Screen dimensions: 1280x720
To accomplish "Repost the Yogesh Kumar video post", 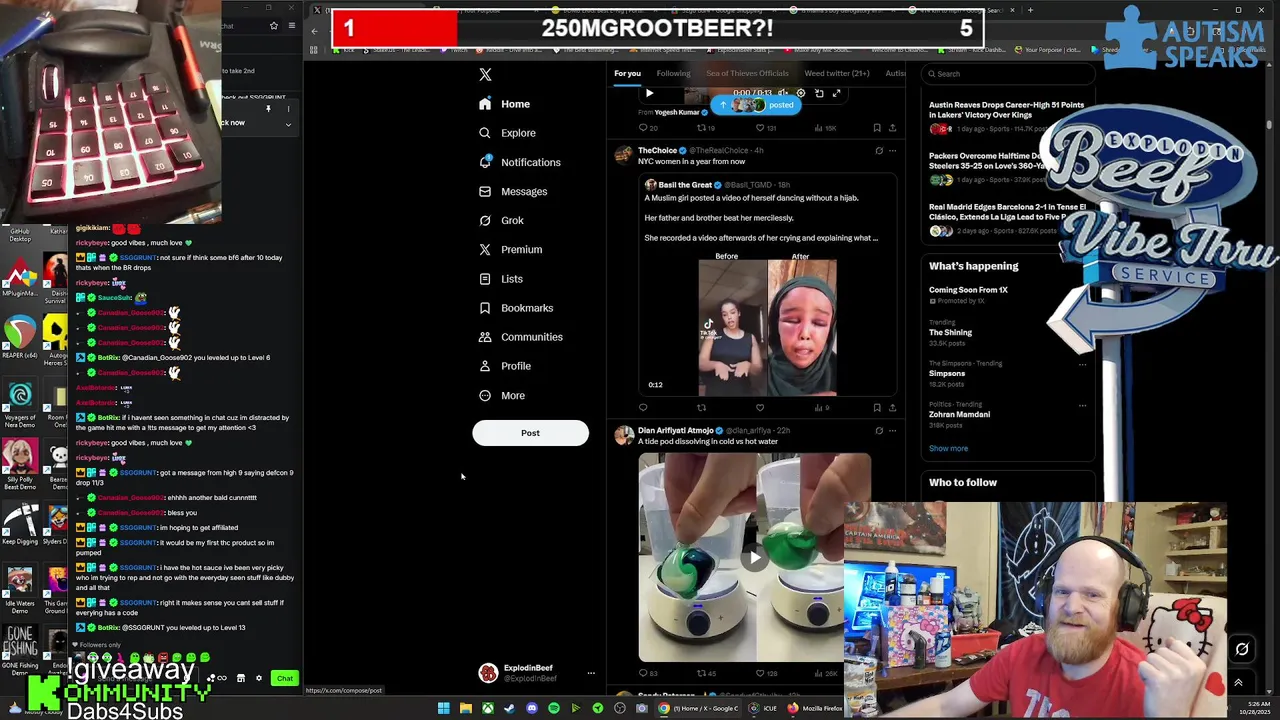I will (705, 128).
